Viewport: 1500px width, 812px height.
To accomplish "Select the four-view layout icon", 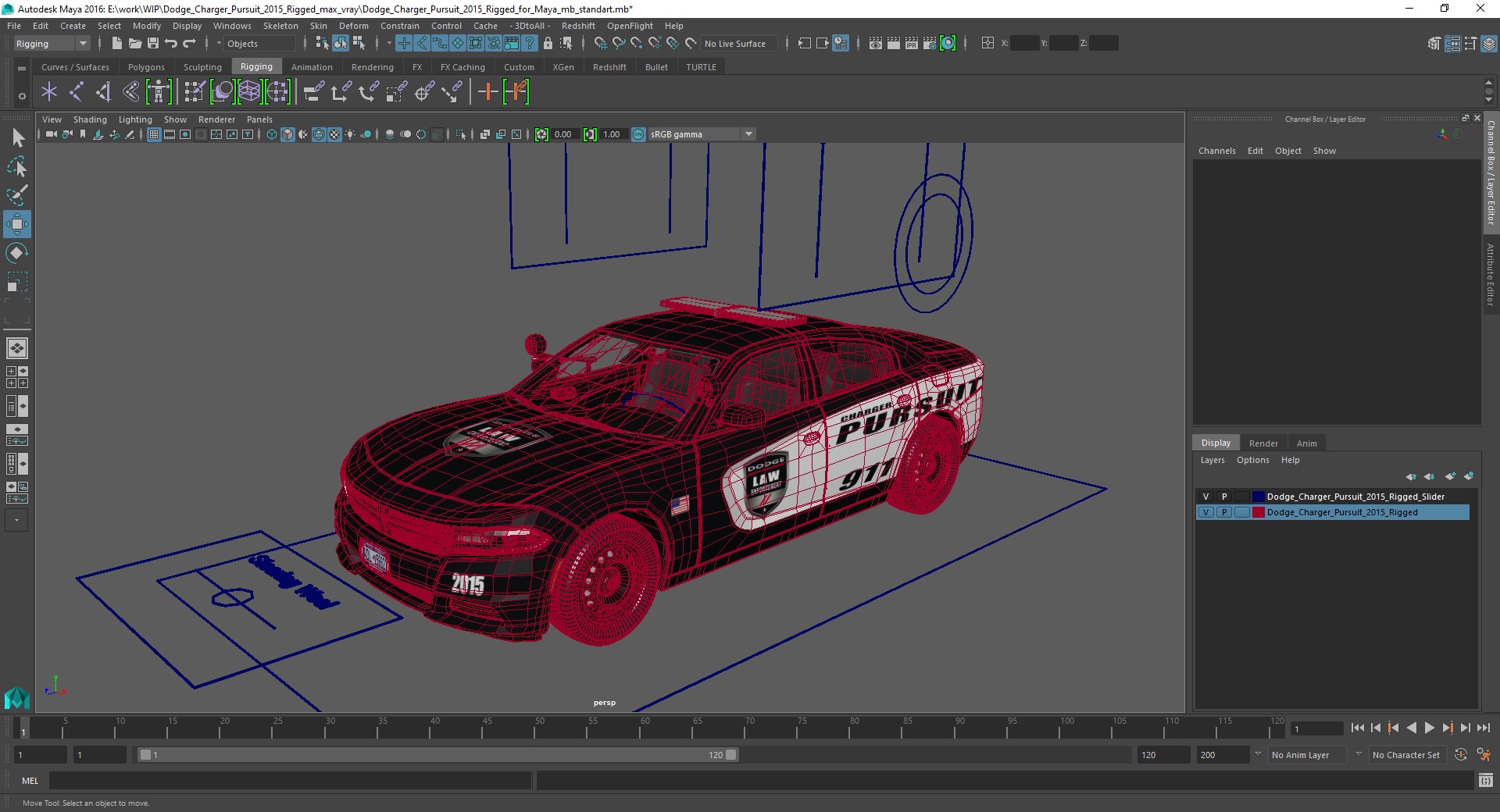I will (17, 377).
